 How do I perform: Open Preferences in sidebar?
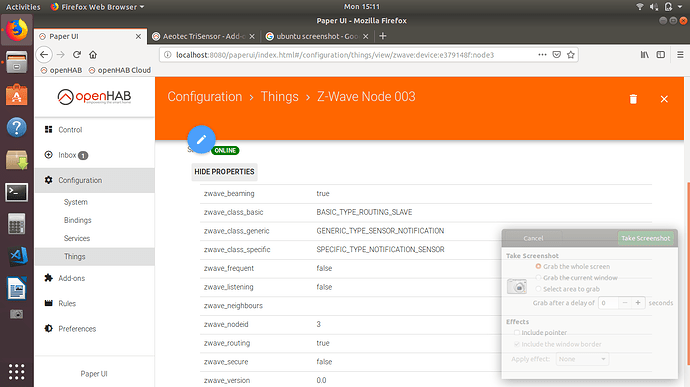[95, 328]
